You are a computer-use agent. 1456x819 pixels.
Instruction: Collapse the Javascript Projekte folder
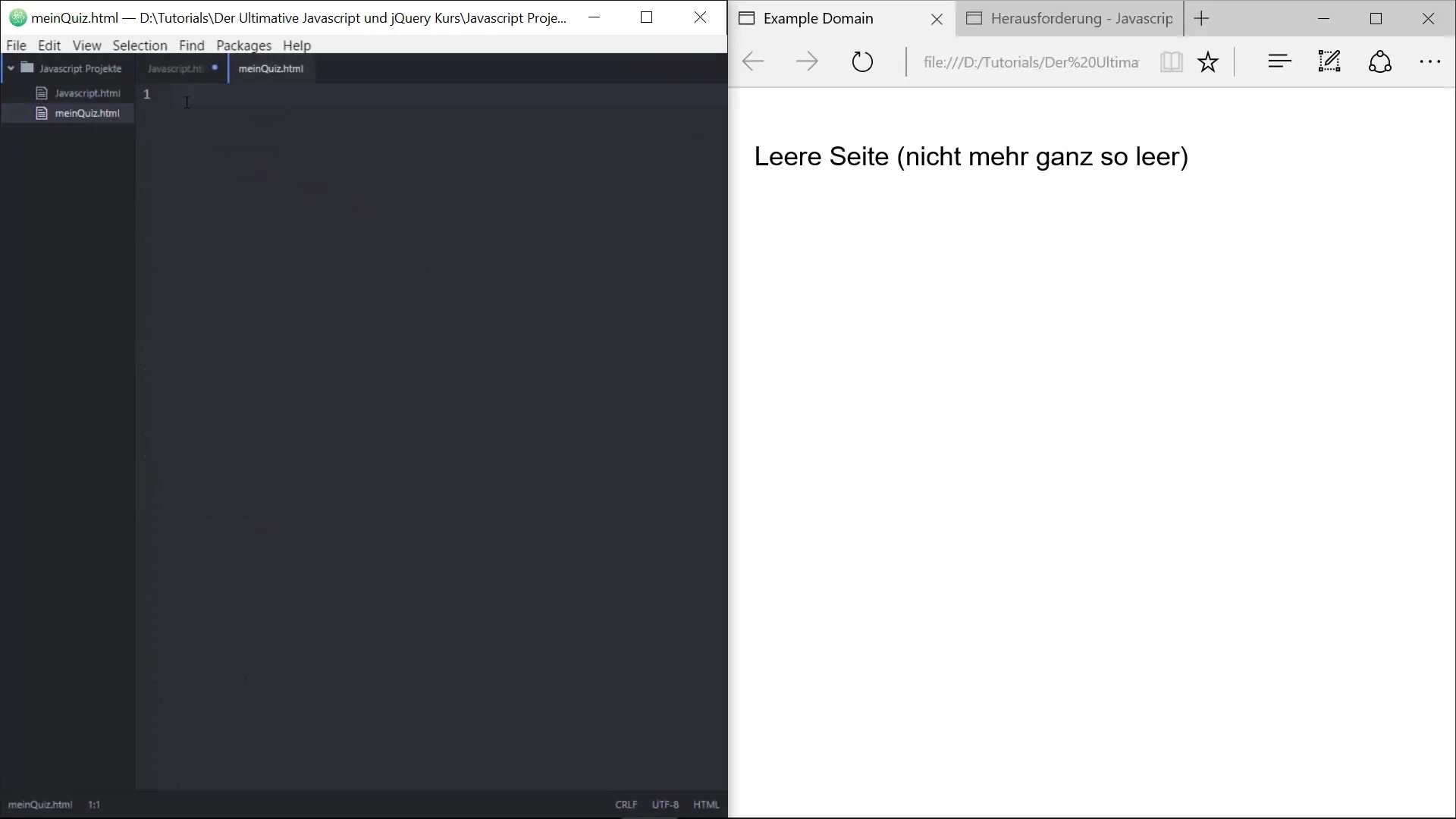(11, 68)
